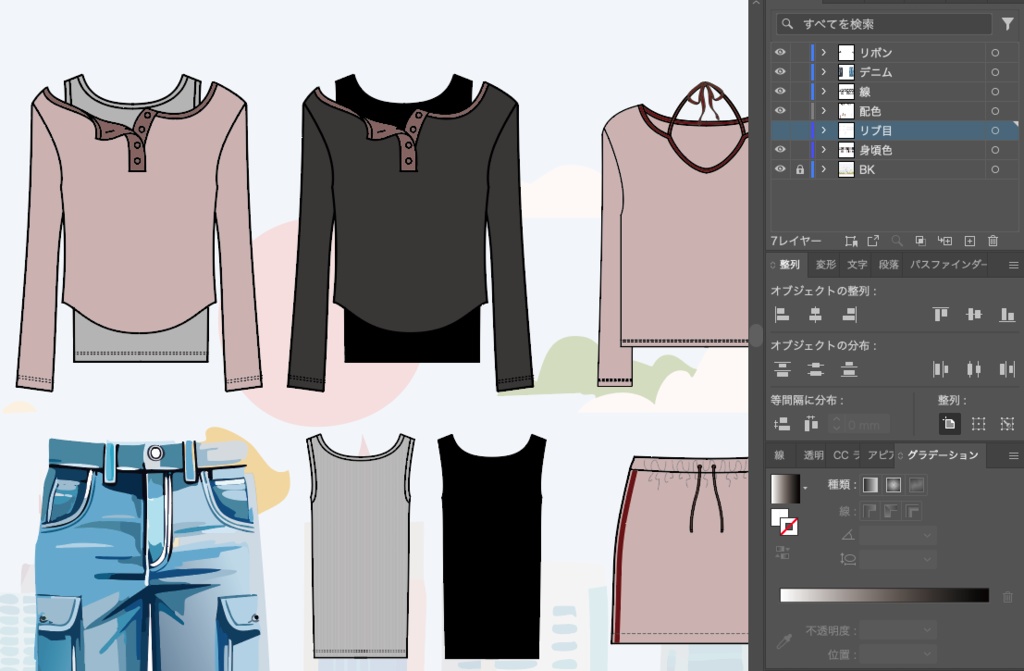Expand the 身頃色 layer
Viewport: 1024px width, 671px height.
[x=824, y=150]
